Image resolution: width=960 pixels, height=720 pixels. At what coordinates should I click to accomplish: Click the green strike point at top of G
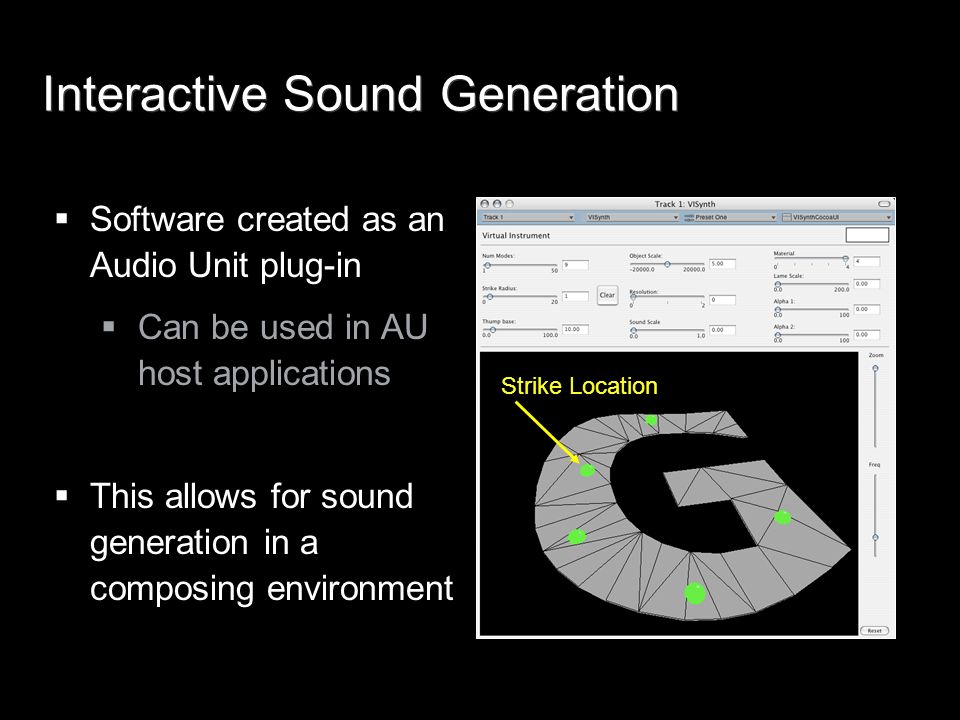coord(651,420)
